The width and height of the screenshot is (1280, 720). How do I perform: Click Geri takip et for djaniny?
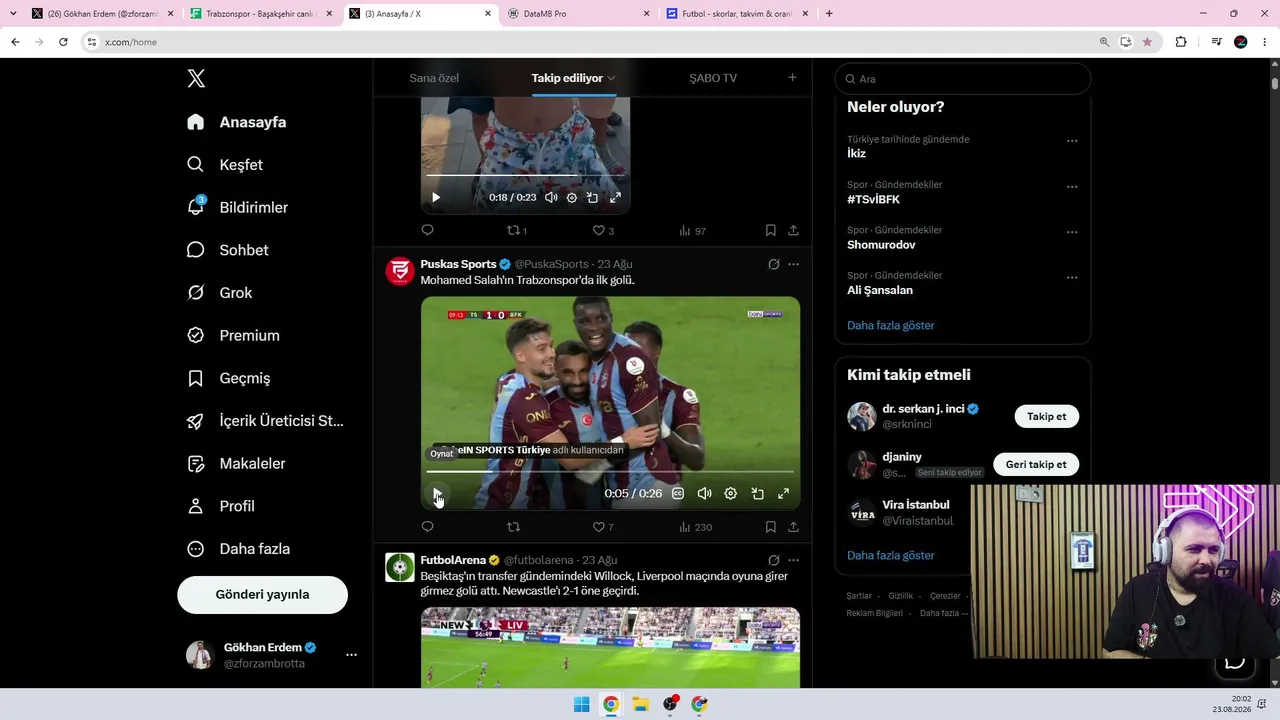tap(1036, 464)
